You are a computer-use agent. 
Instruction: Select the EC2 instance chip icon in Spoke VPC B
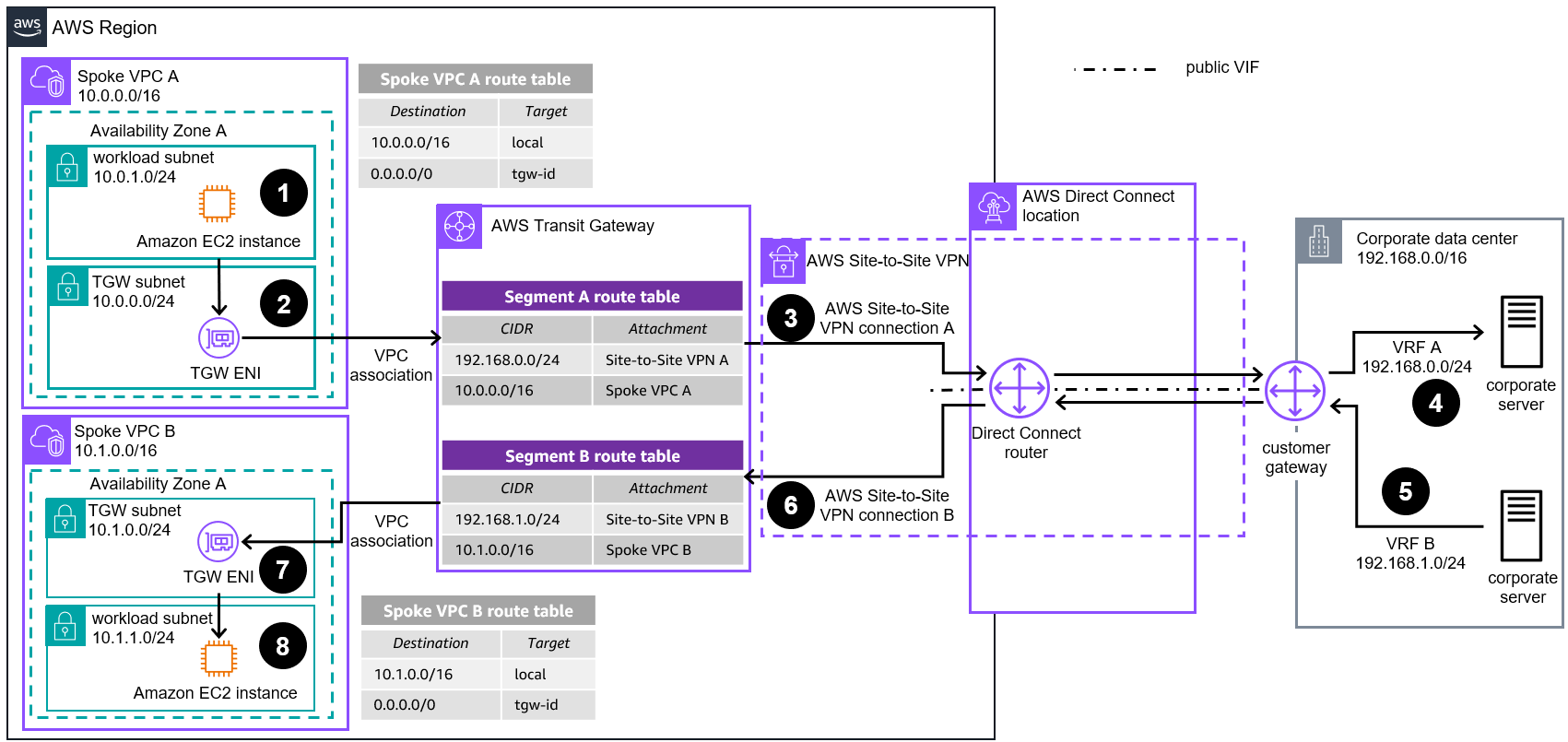[218, 658]
